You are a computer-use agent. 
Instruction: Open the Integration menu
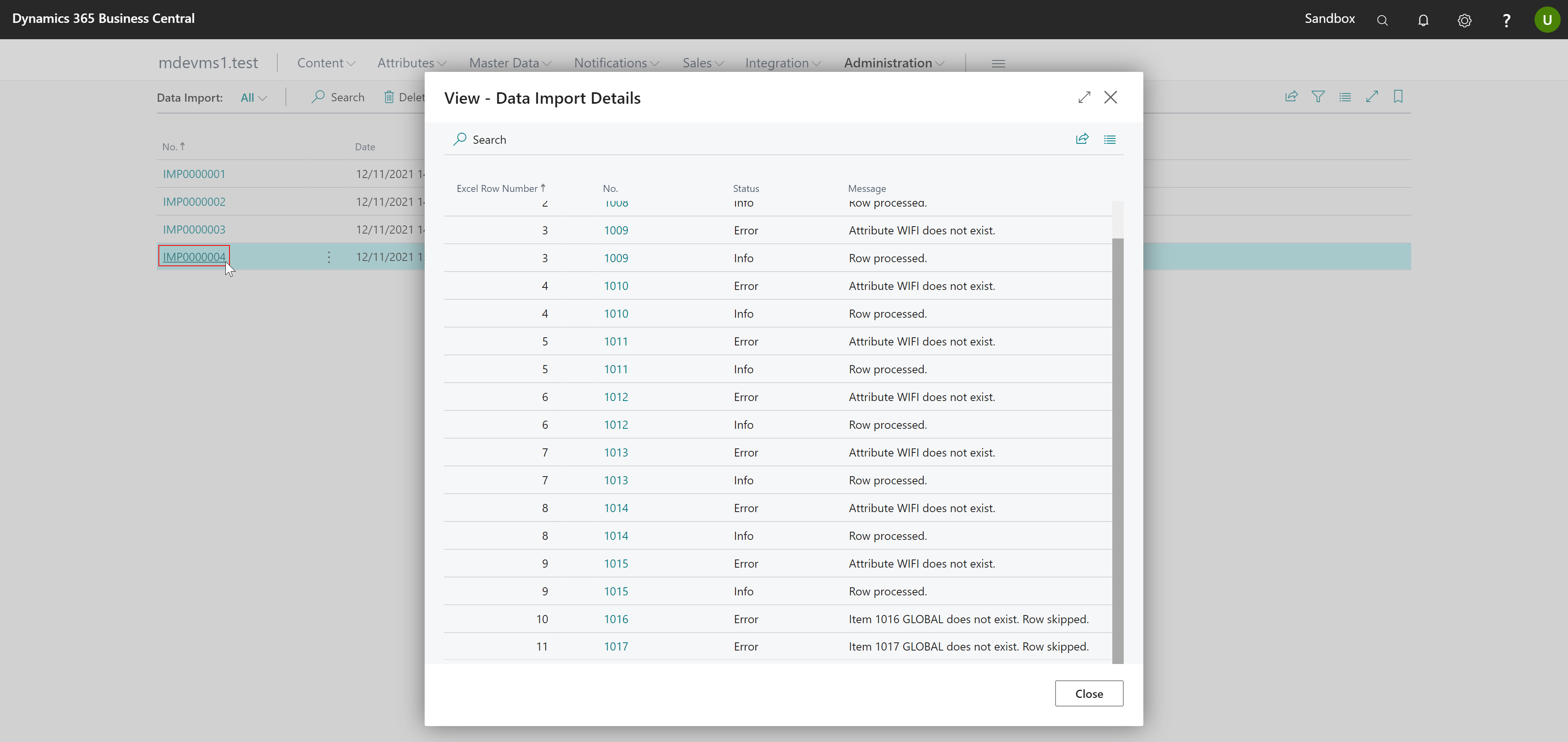(782, 63)
